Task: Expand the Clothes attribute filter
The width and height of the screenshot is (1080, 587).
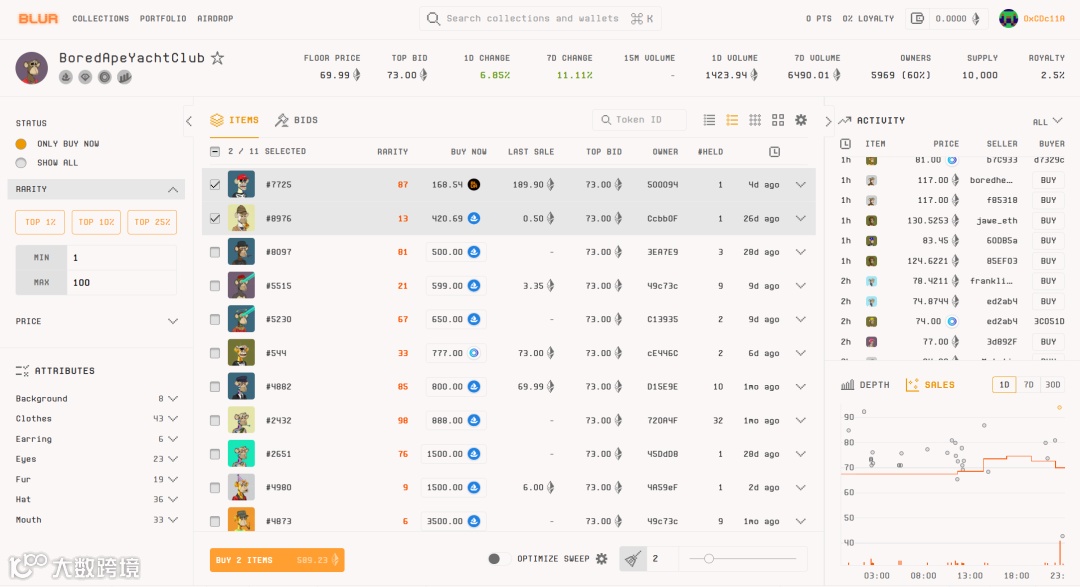Action: (173, 419)
